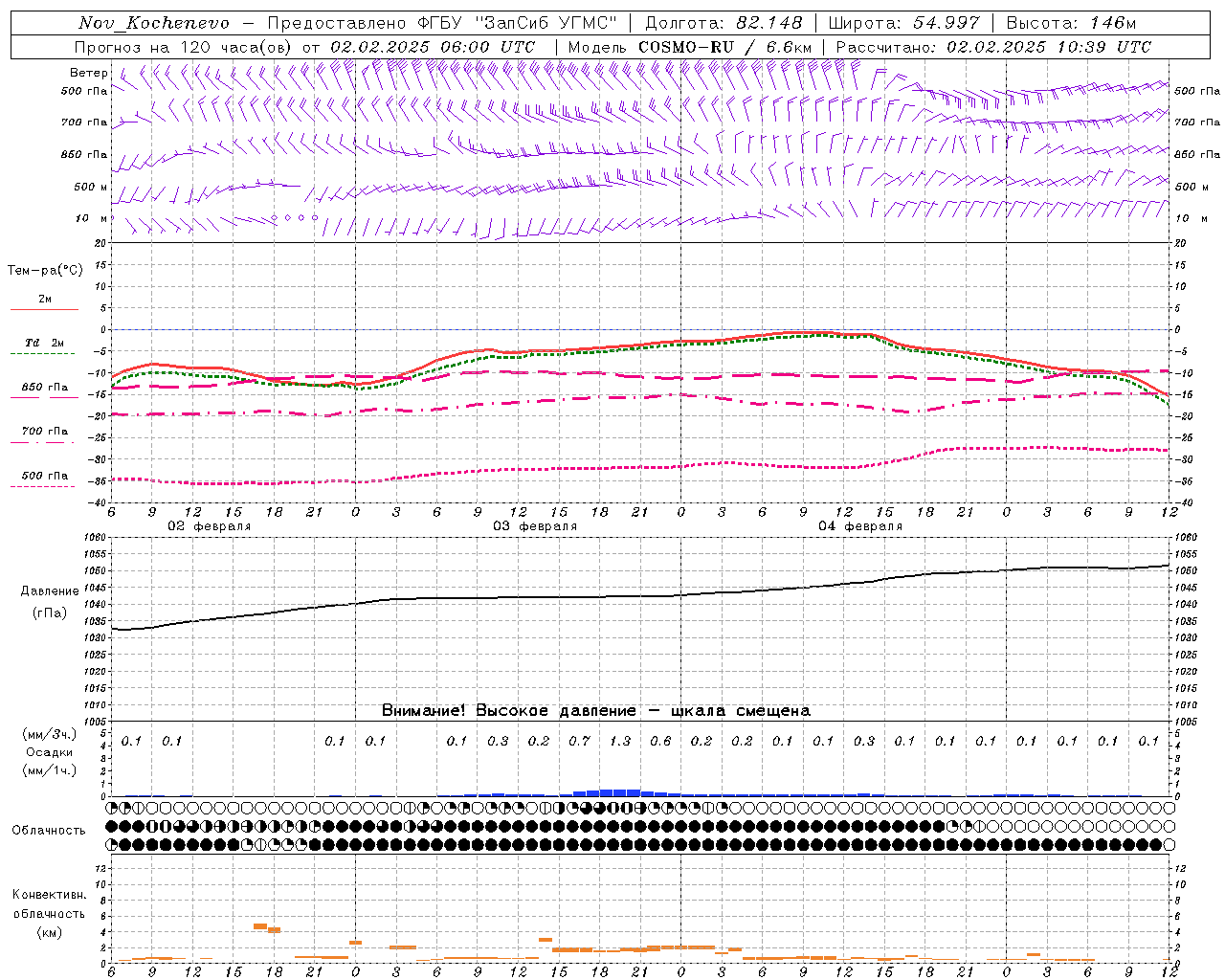Click the Модель COSMO-RU / 6.6км label
Image resolution: width=1225 pixels, height=980 pixels.
(x=689, y=47)
